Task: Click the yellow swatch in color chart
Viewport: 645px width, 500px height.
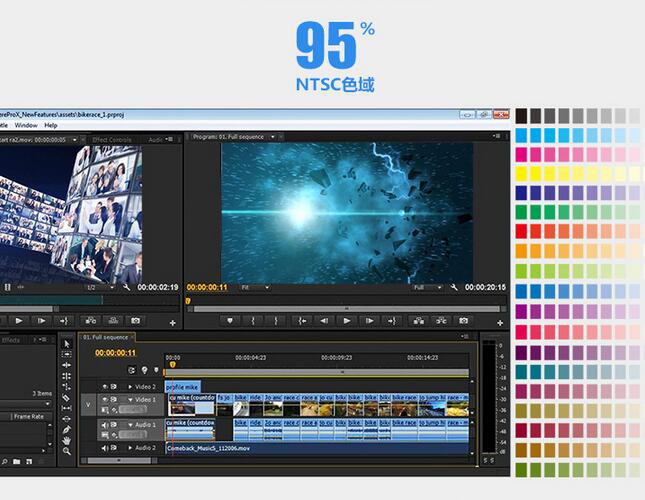Action: coord(521,174)
